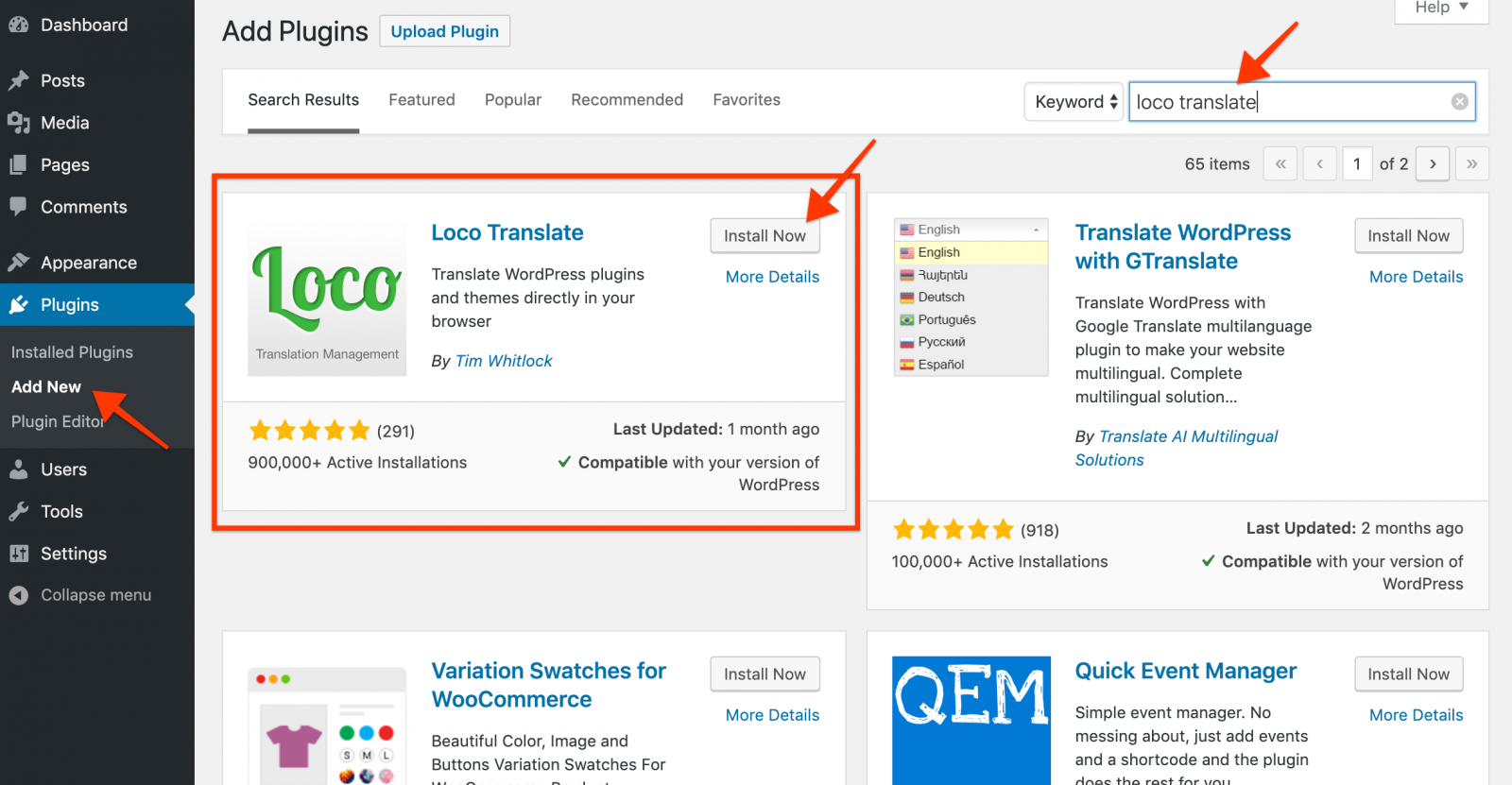This screenshot has height=785, width=1512.
Task: Open the Keyword search type dropdown
Action: click(x=1074, y=102)
